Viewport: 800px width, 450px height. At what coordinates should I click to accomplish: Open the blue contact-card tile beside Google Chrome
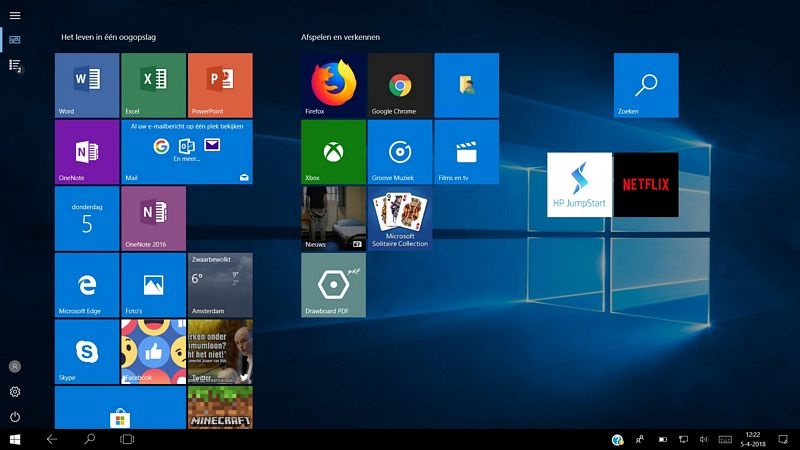[466, 85]
